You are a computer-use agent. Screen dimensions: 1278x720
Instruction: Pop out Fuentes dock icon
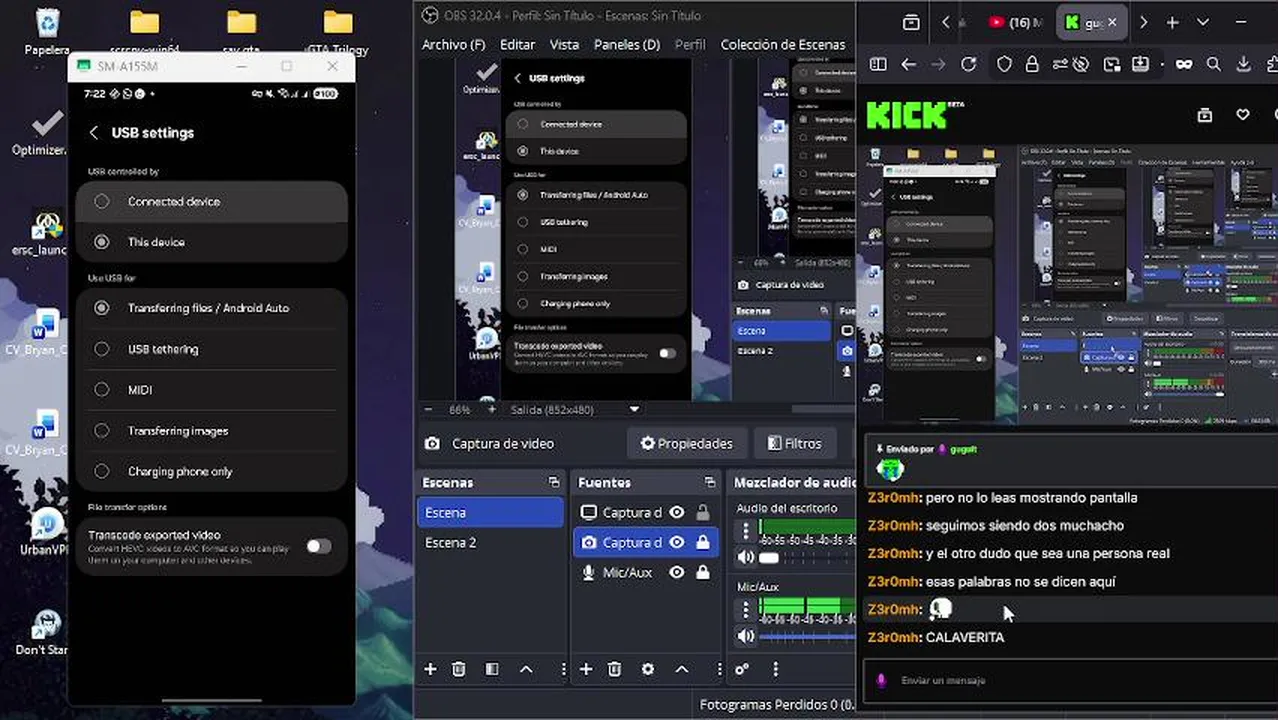[x=710, y=482]
